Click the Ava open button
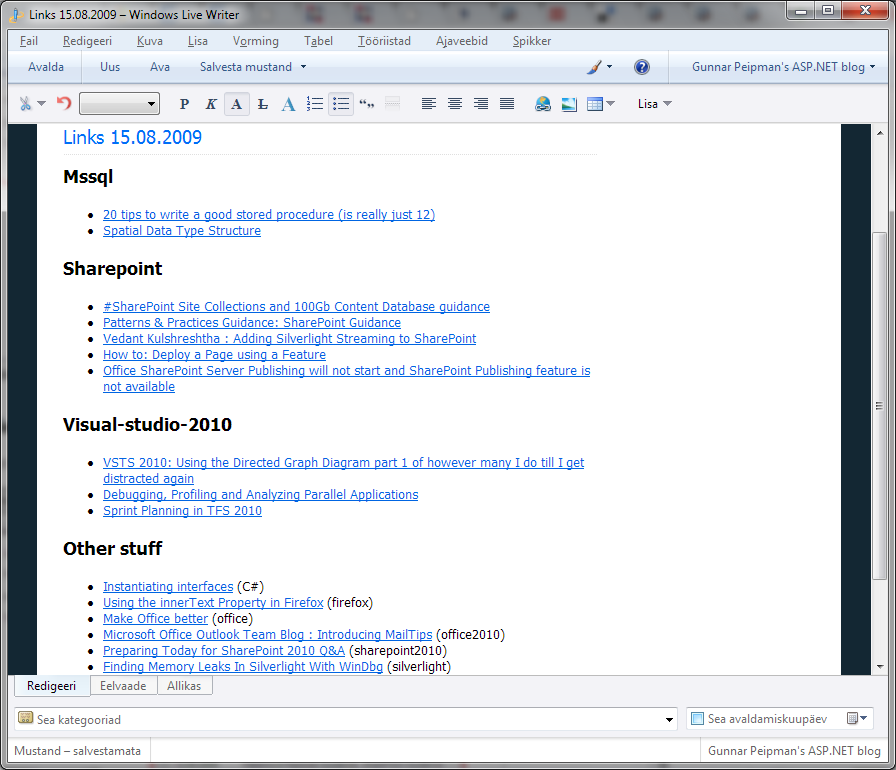Screen dimensions: 896x770 tap(159, 67)
